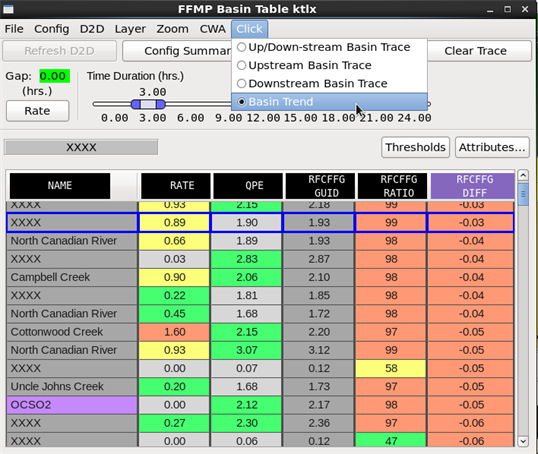Click the 1.90 QPE cell
538x454 pixels.
point(246,223)
